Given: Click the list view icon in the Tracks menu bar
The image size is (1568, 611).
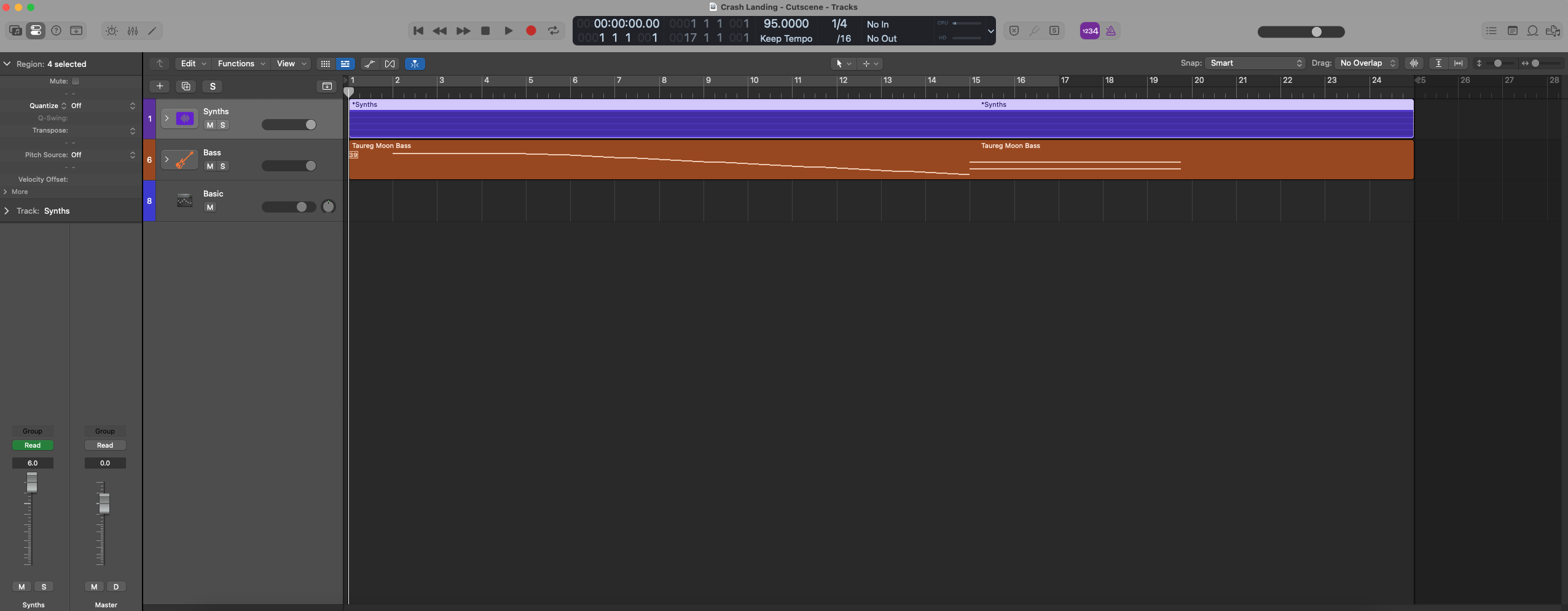Looking at the screenshot, I should pos(345,64).
